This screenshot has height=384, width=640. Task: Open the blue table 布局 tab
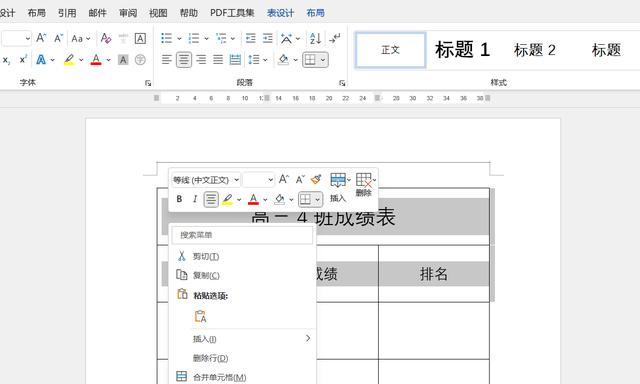coord(315,13)
